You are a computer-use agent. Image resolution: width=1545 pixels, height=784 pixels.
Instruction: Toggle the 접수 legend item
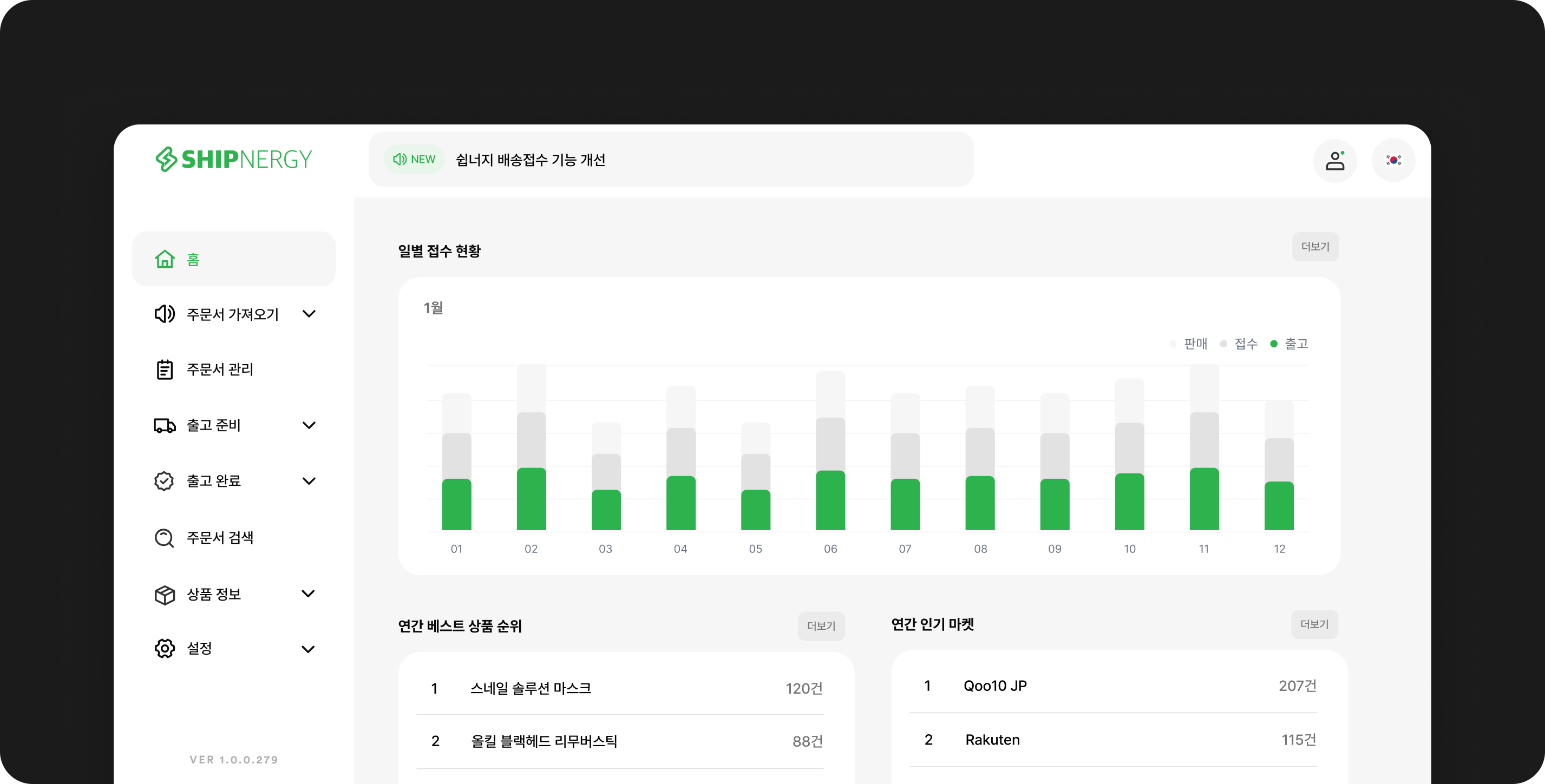point(1239,344)
